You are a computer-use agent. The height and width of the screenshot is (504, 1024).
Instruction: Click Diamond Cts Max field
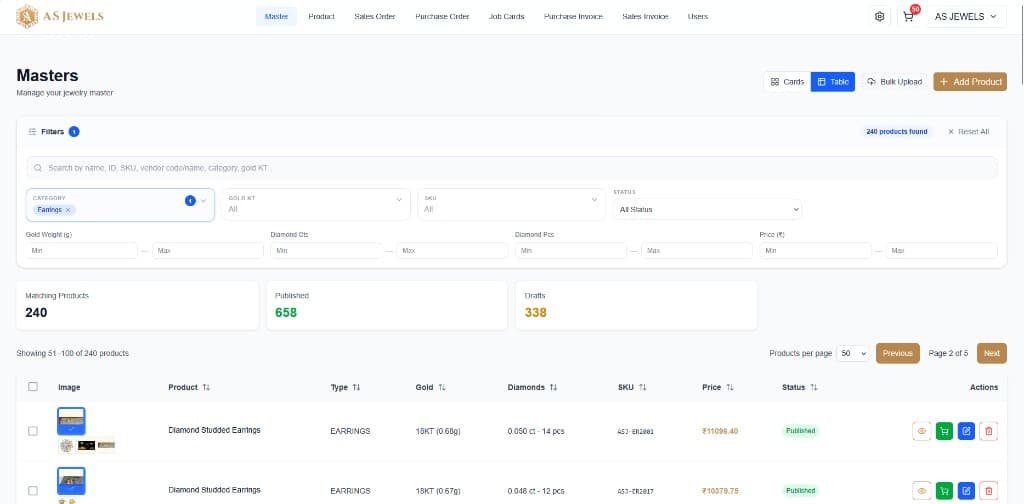[x=452, y=251]
